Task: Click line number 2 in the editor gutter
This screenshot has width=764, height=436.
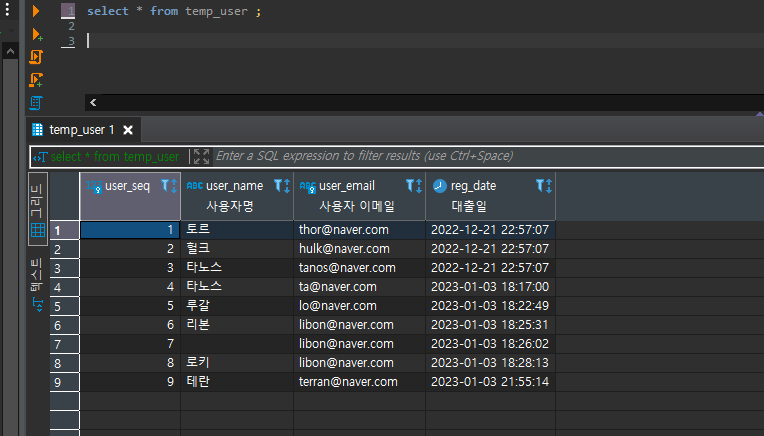Action: [x=71, y=26]
